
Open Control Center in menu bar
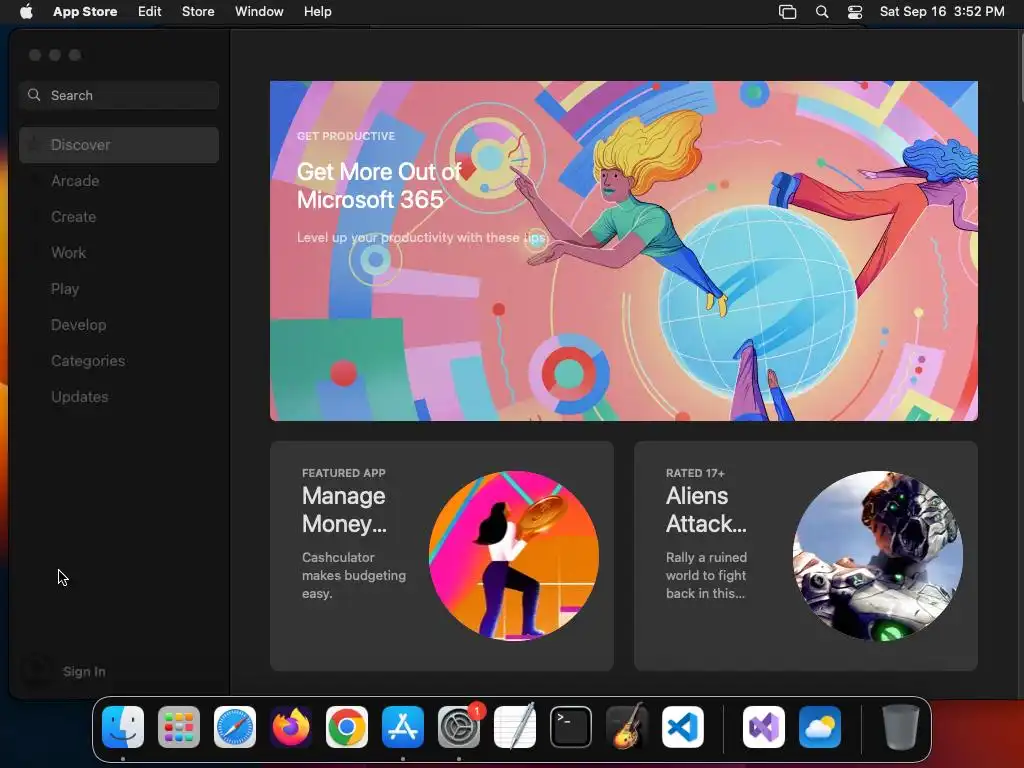click(855, 12)
